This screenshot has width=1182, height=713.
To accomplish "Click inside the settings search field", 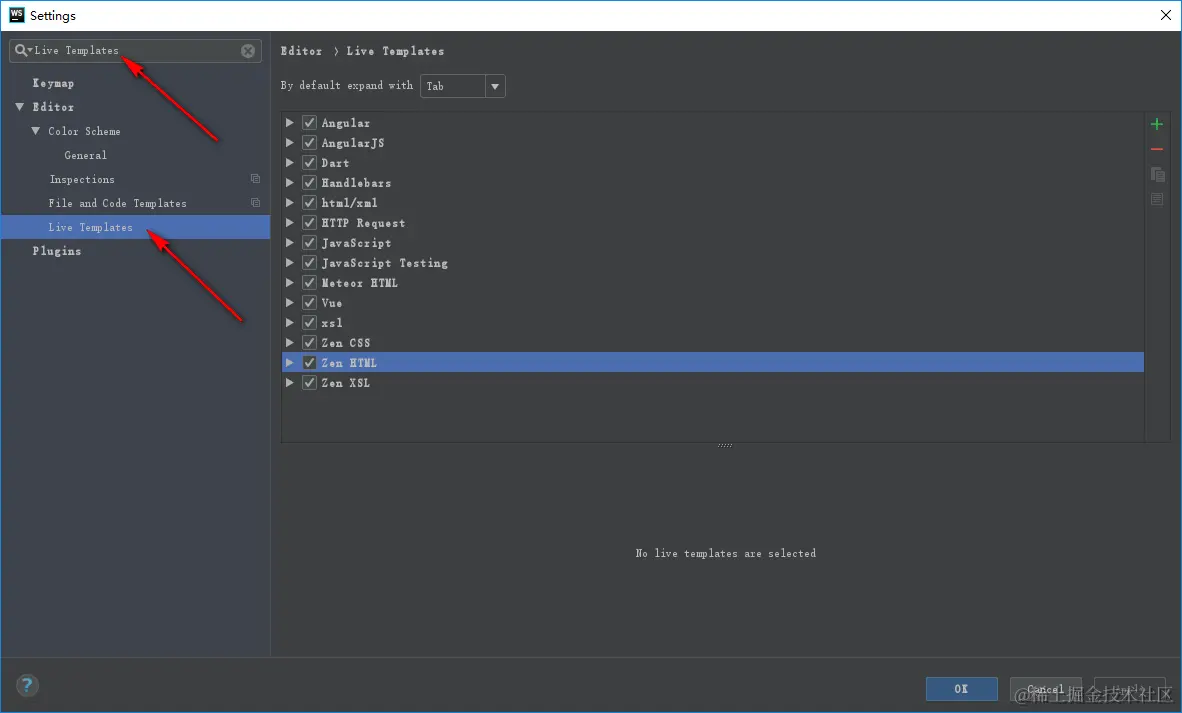I will pyautogui.click(x=136, y=50).
